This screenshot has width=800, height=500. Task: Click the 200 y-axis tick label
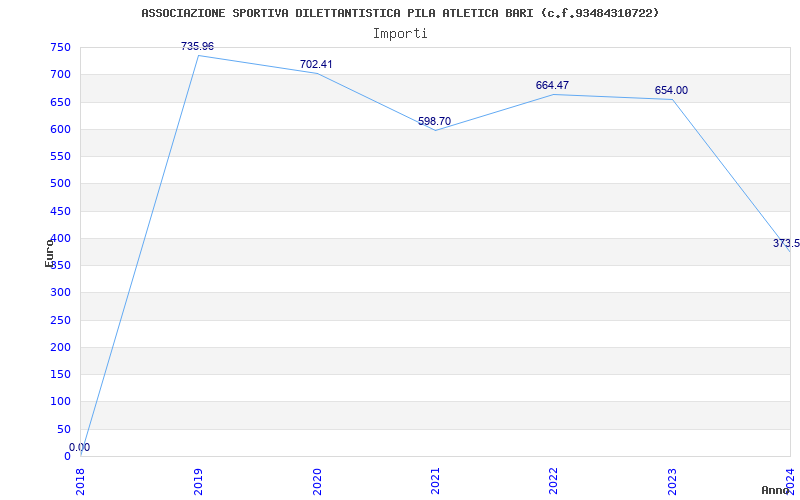60,347
